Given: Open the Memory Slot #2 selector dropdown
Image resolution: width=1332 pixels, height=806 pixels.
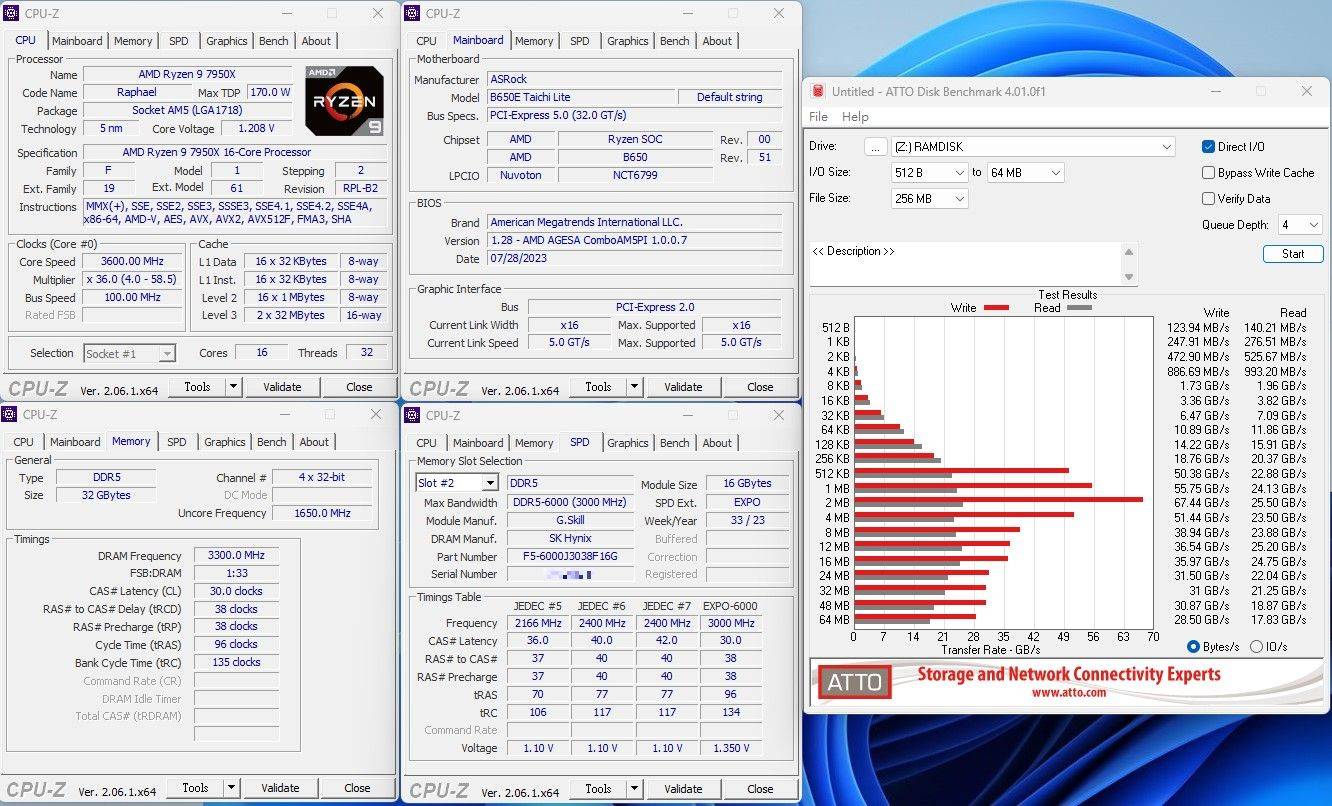Looking at the screenshot, I should point(488,483).
